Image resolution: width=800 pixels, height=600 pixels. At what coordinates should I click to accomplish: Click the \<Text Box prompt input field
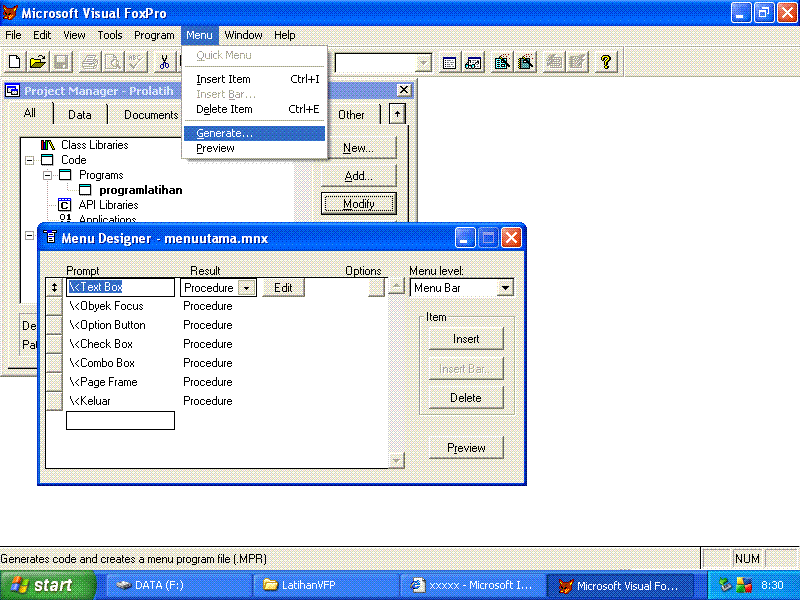(120, 287)
